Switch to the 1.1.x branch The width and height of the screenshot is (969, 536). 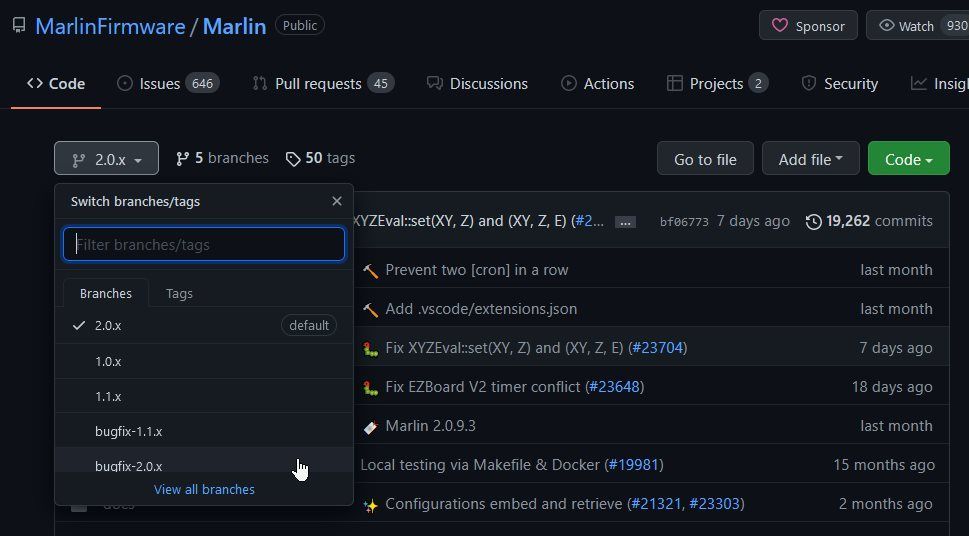click(x=204, y=396)
